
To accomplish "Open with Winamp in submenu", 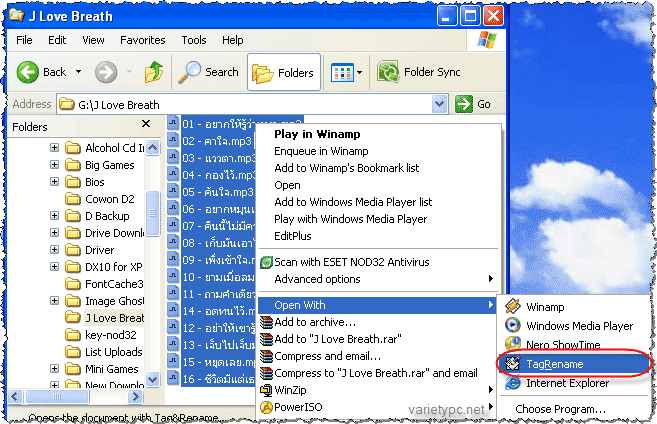I will click(575, 307).
